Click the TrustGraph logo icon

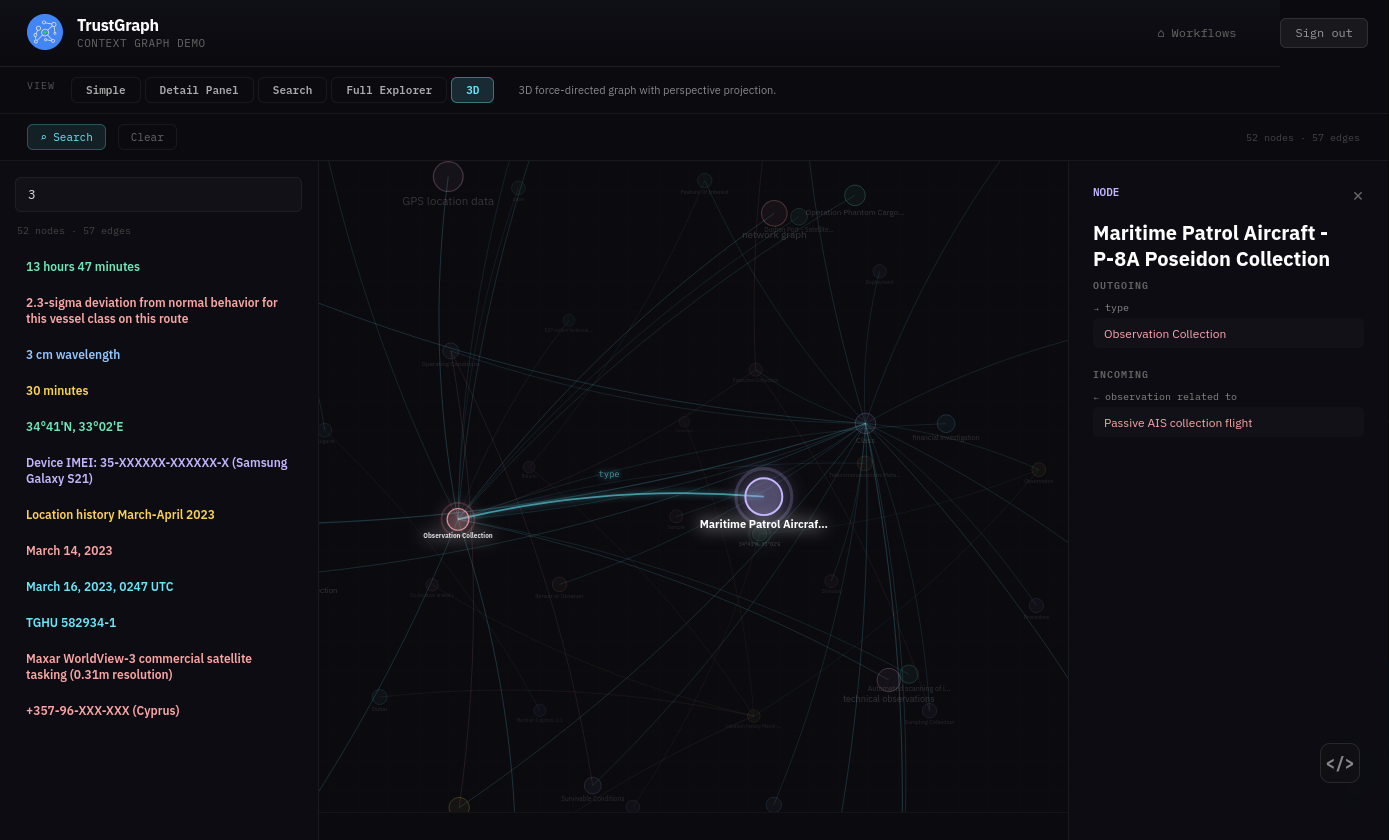pyautogui.click(x=45, y=32)
